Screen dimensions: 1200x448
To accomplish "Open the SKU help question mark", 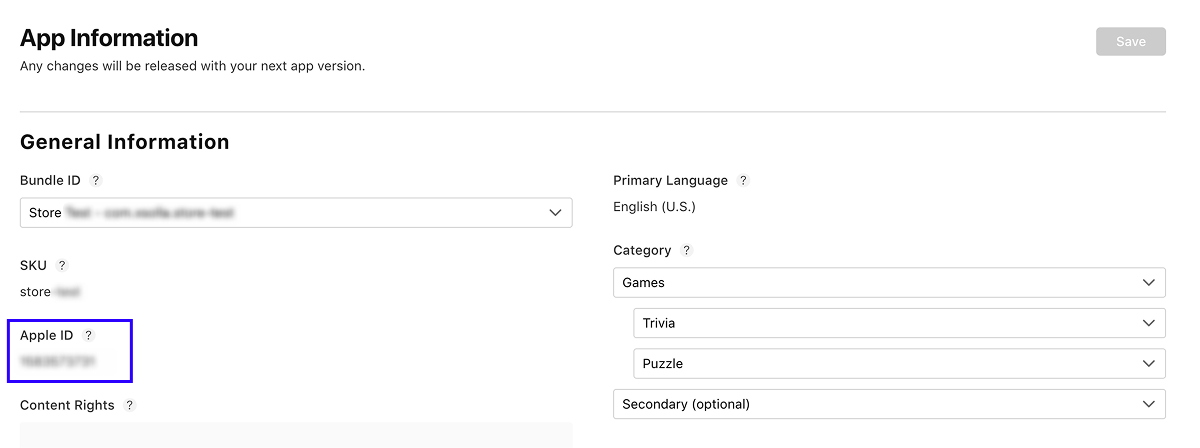I will [x=62, y=266].
